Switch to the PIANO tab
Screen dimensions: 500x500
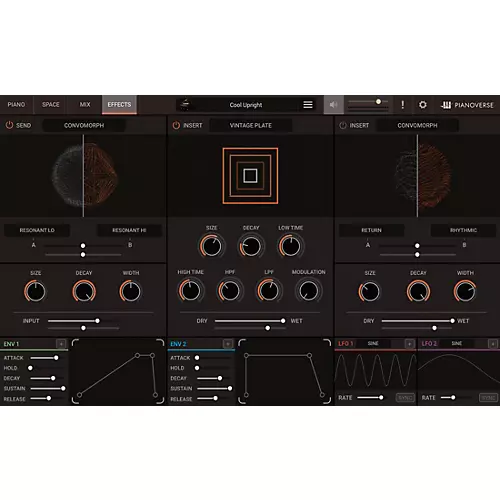16,105
